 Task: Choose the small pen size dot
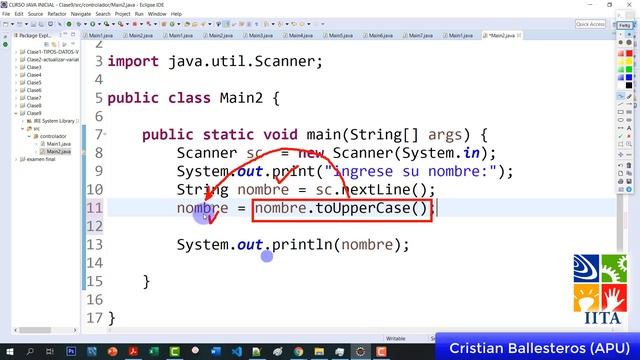pos(620,35)
